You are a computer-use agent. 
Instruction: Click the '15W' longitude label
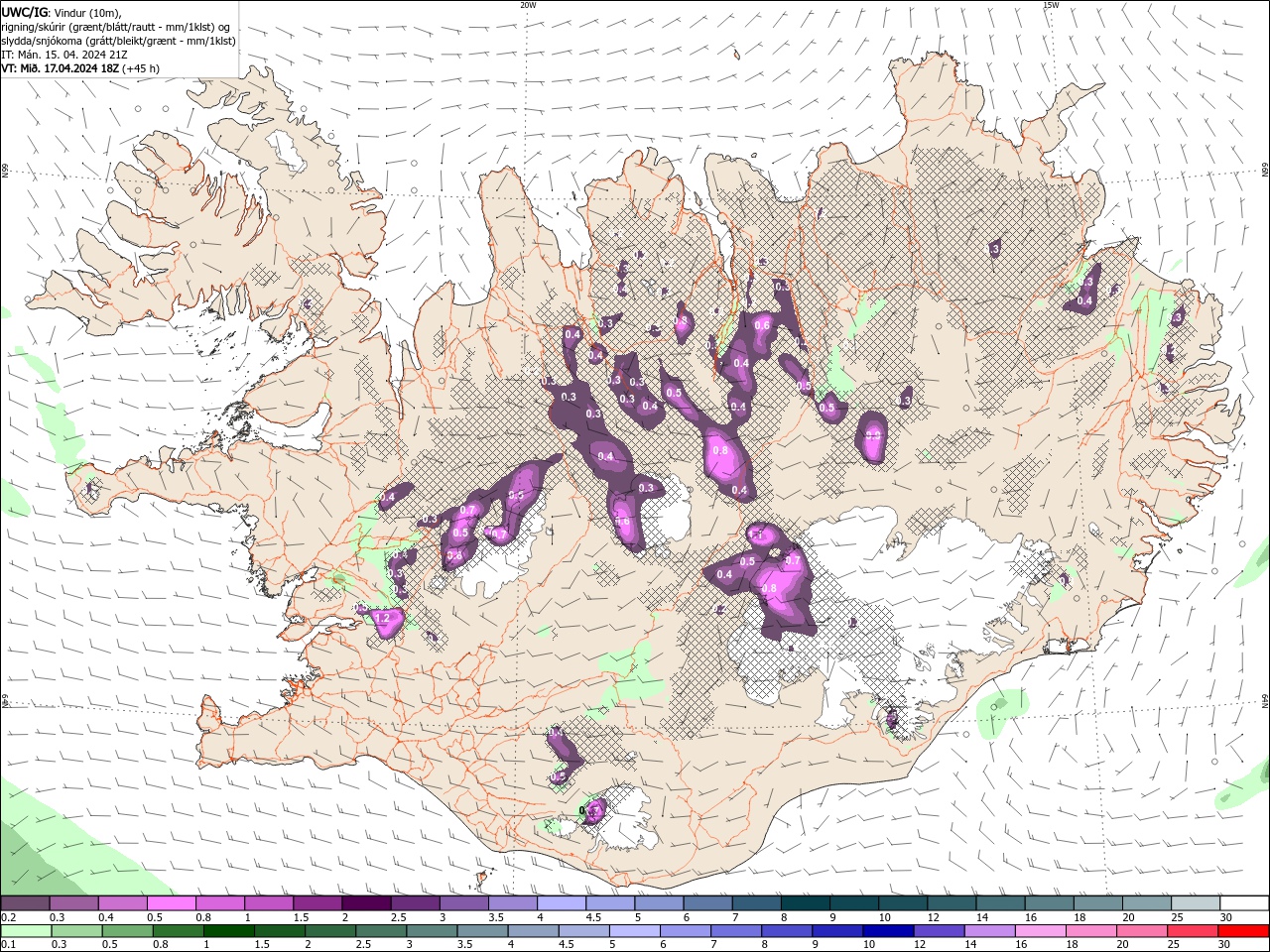pyautogui.click(x=1051, y=4)
